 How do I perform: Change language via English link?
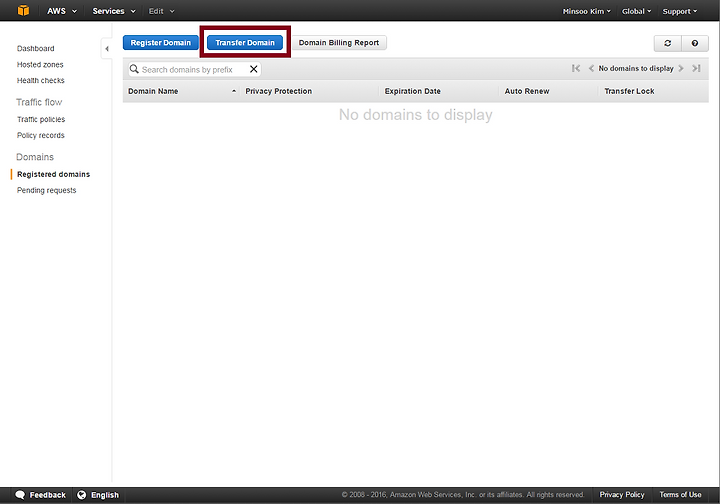pos(105,495)
